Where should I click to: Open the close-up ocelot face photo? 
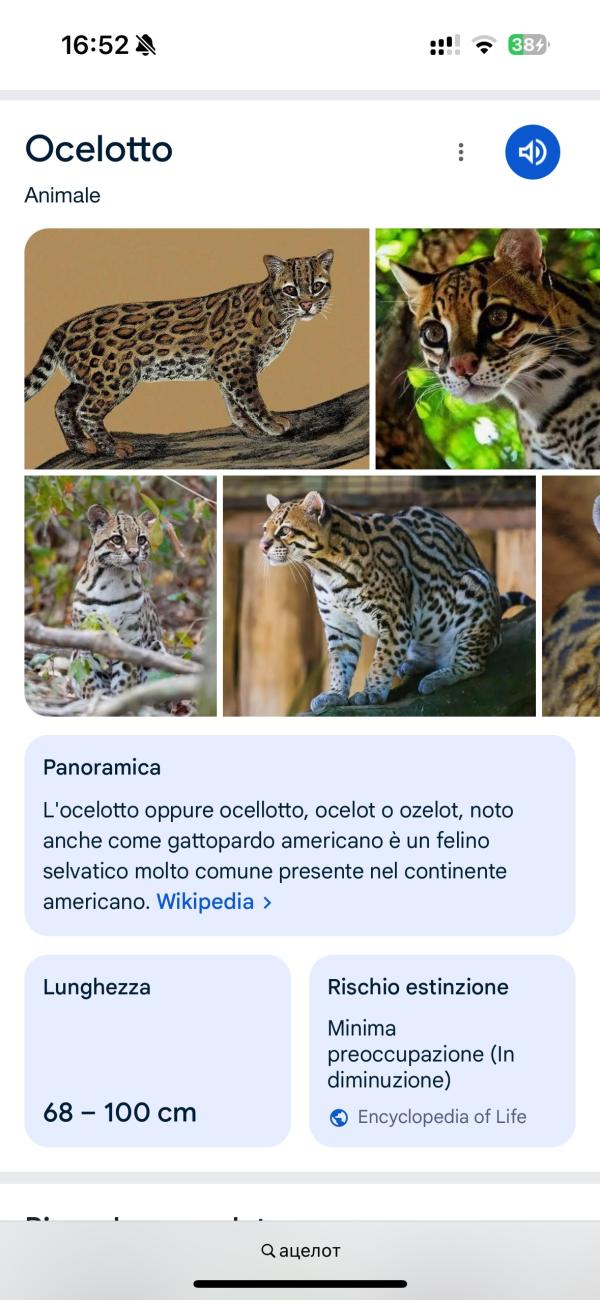tap(488, 349)
